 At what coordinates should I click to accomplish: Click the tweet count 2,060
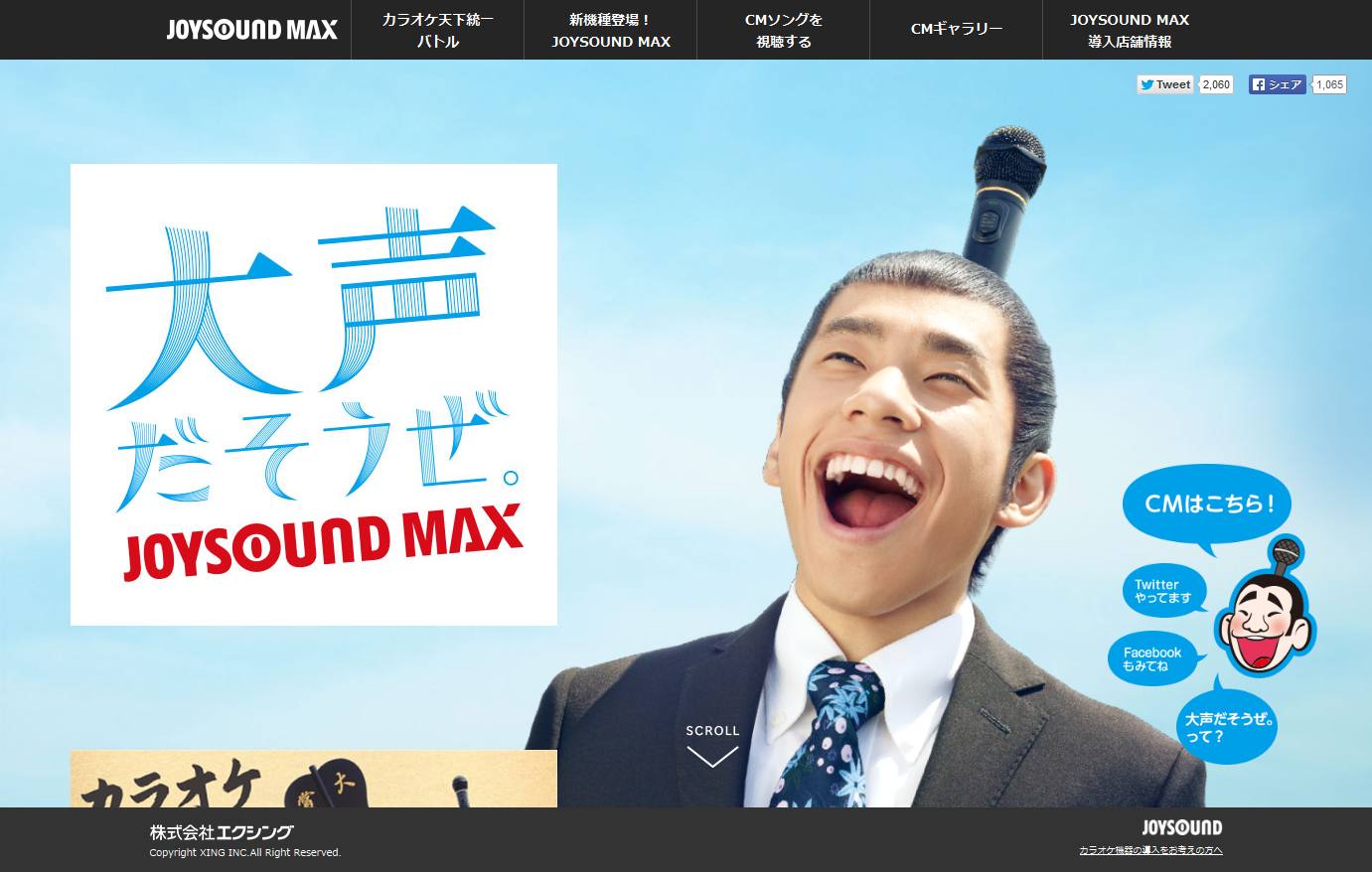[x=1216, y=84]
